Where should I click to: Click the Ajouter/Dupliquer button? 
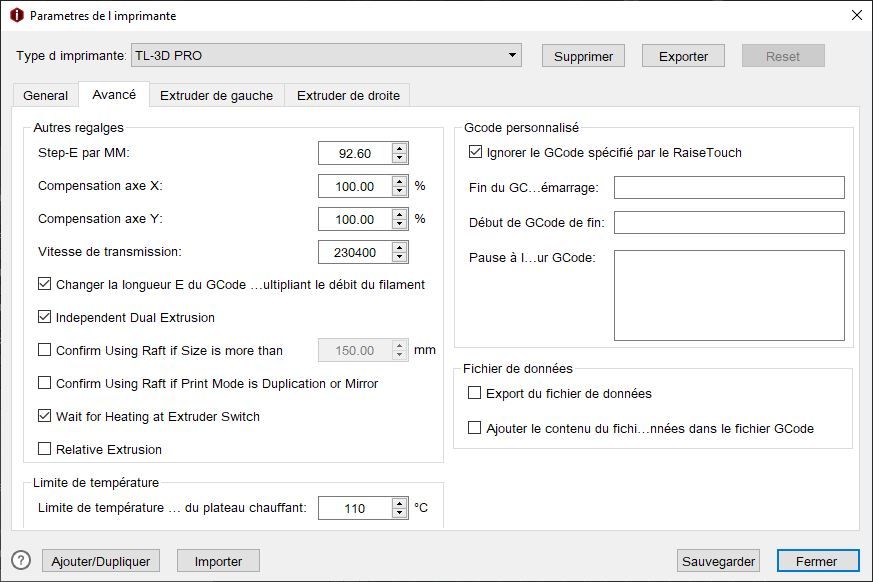pos(101,561)
